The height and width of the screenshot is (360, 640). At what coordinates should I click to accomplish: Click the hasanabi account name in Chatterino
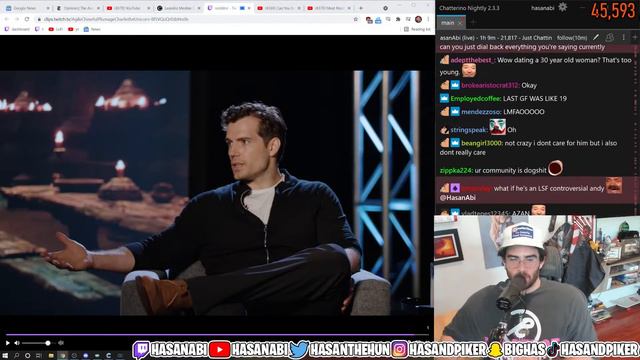coord(543,8)
